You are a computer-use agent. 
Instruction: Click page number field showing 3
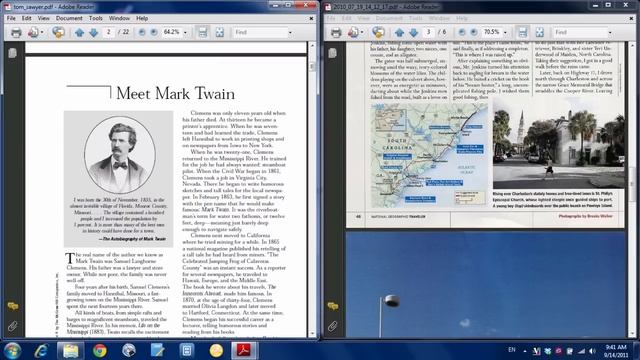click(x=428, y=32)
